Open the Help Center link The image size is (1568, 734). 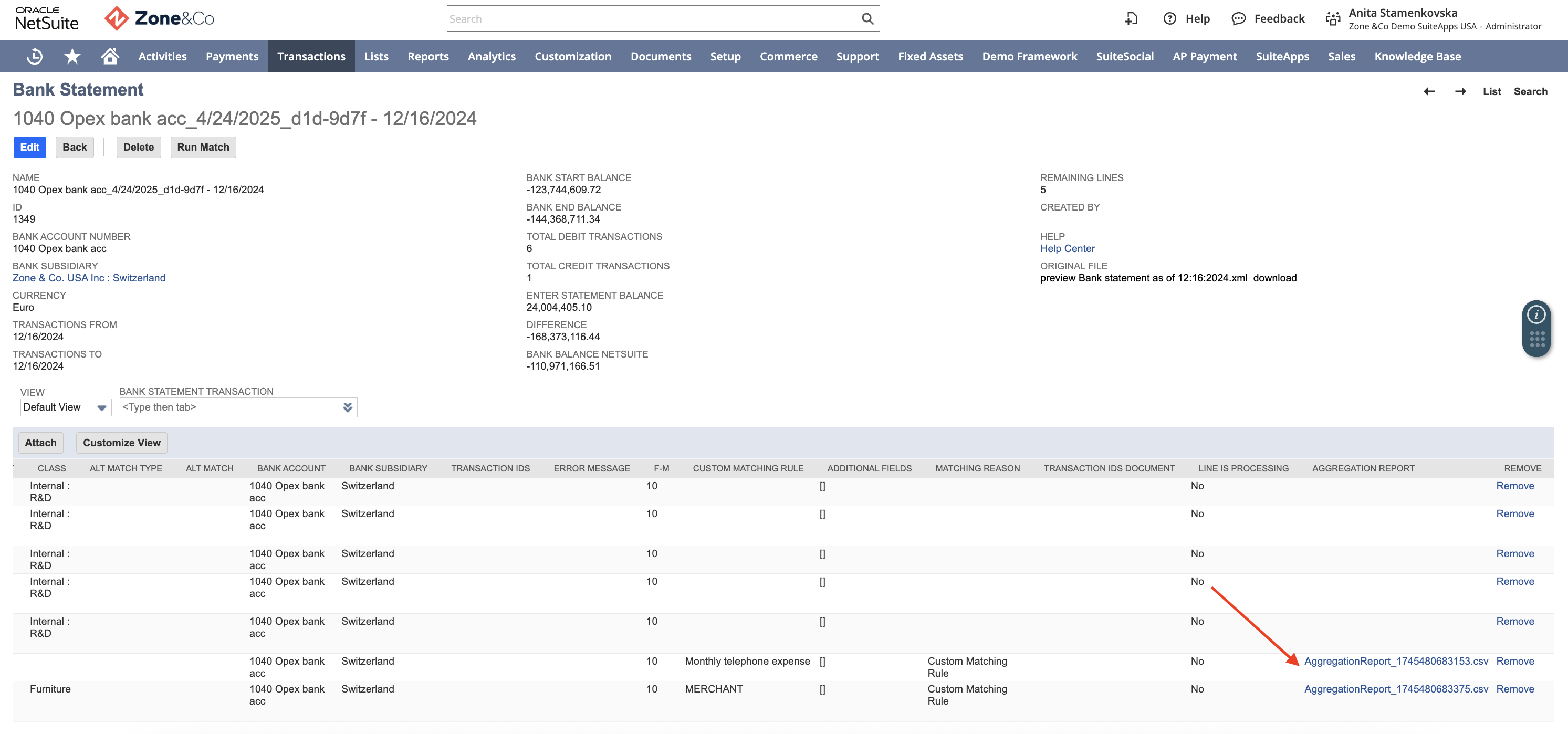tap(1067, 248)
